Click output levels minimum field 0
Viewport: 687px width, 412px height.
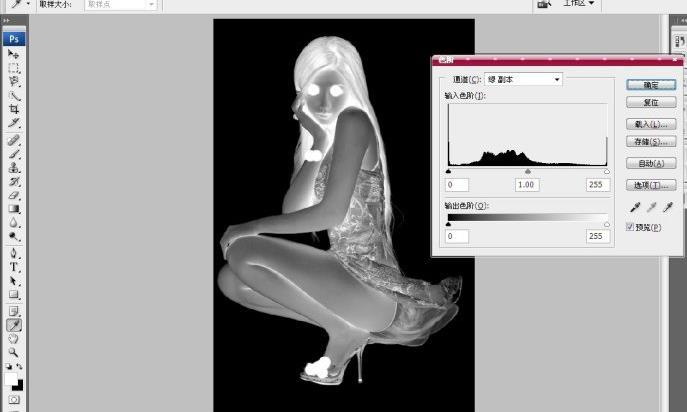click(457, 236)
